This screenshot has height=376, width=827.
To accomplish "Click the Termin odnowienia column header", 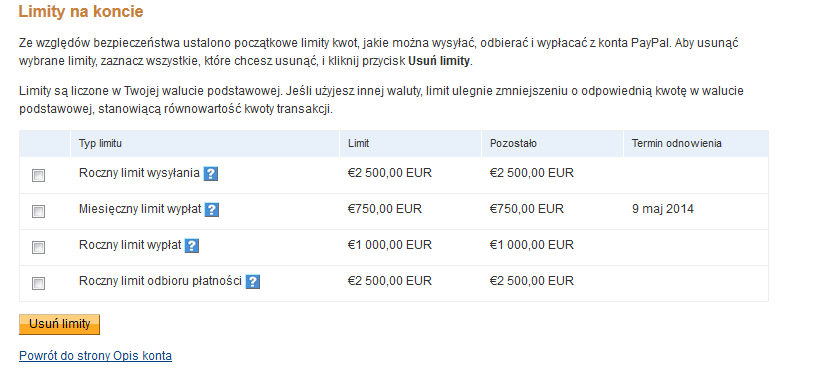I will [x=677, y=143].
